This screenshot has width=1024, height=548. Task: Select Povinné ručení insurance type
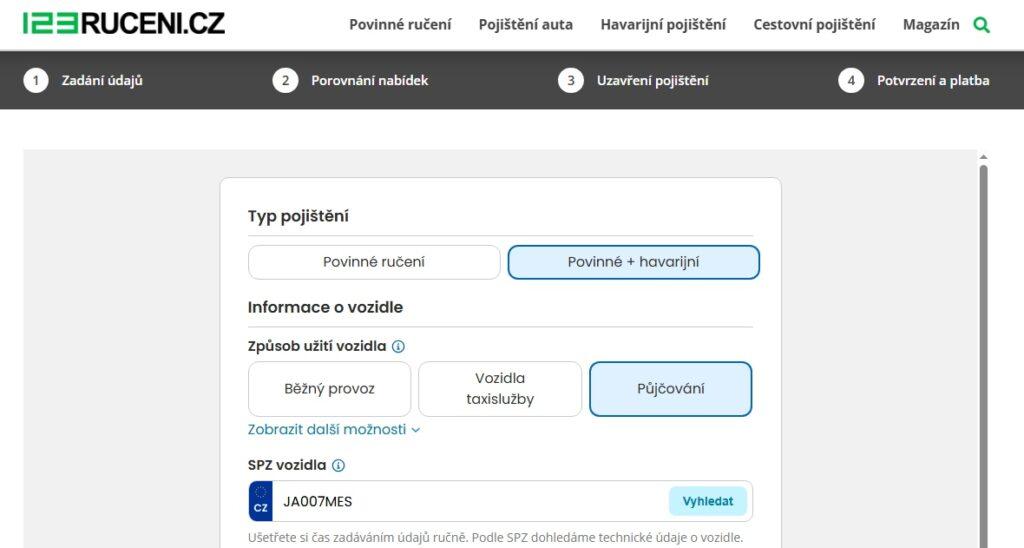tap(374, 262)
